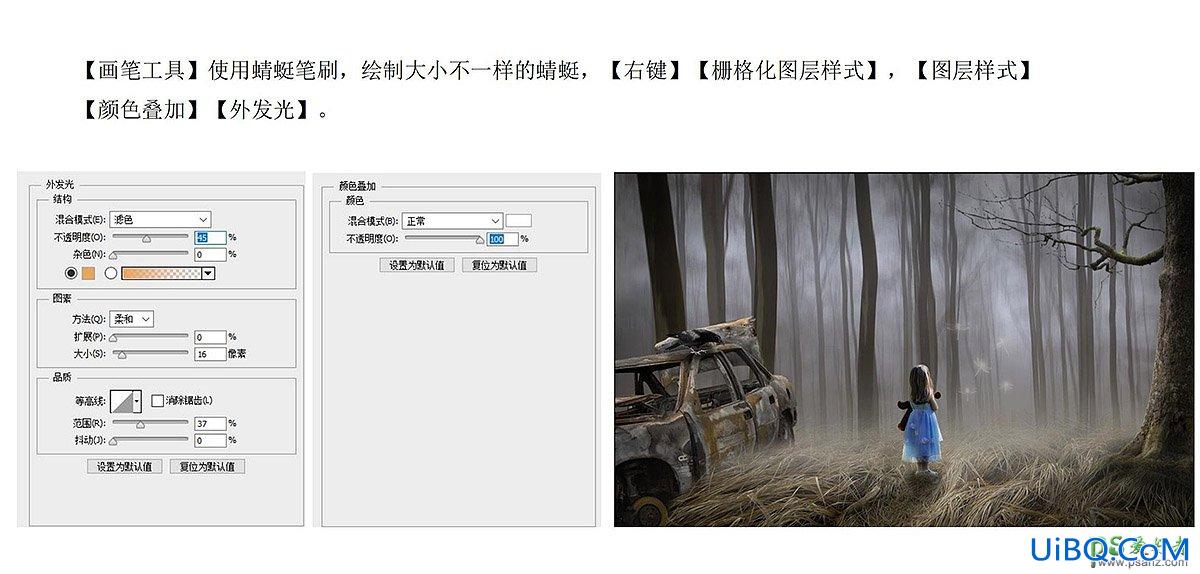Click the Outer Glow 不透明度 opacity slider

coord(149,238)
